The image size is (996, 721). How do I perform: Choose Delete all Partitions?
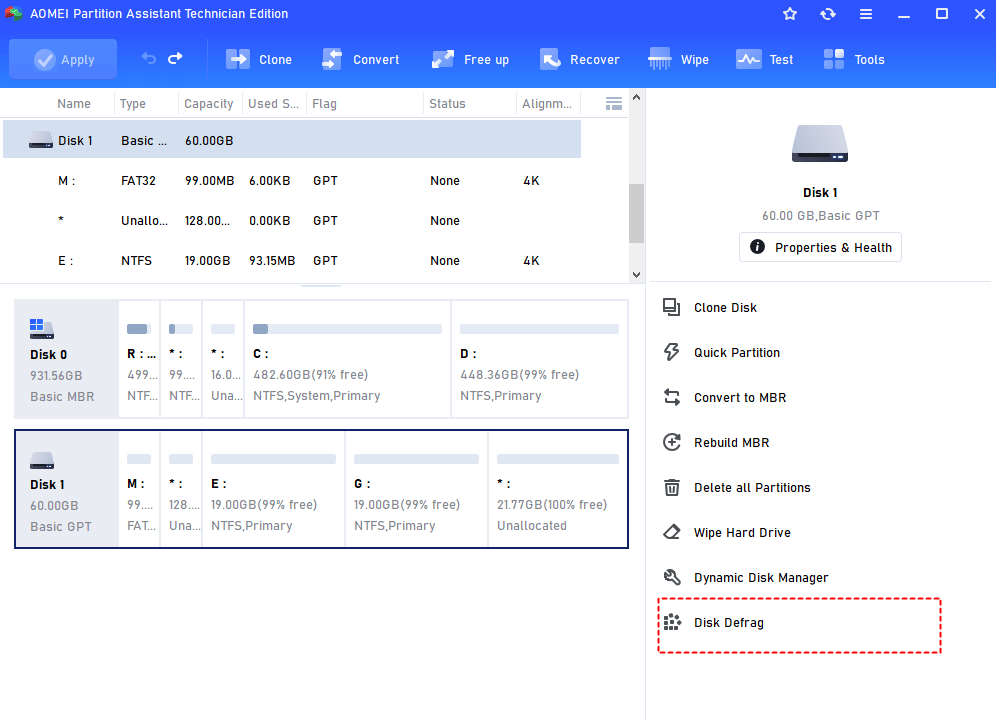(752, 487)
